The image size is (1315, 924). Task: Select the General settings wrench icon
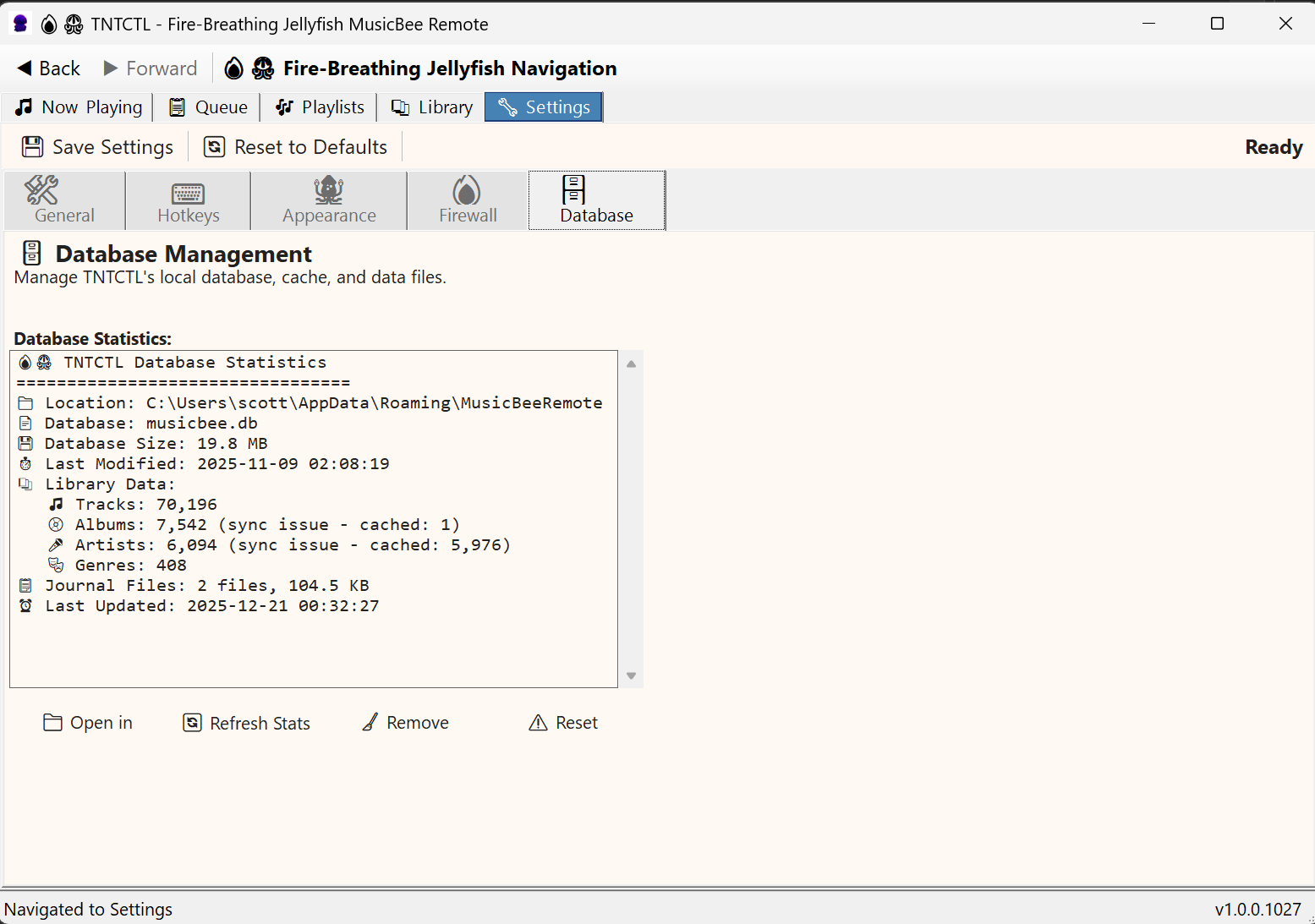click(x=41, y=191)
